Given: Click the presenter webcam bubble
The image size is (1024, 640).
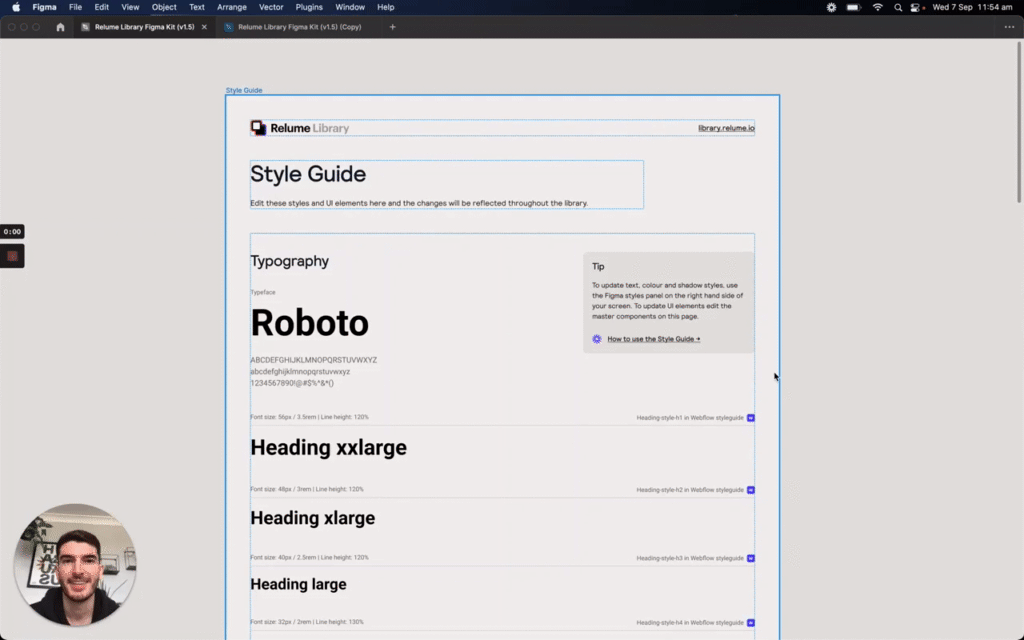Looking at the screenshot, I should 75,564.
